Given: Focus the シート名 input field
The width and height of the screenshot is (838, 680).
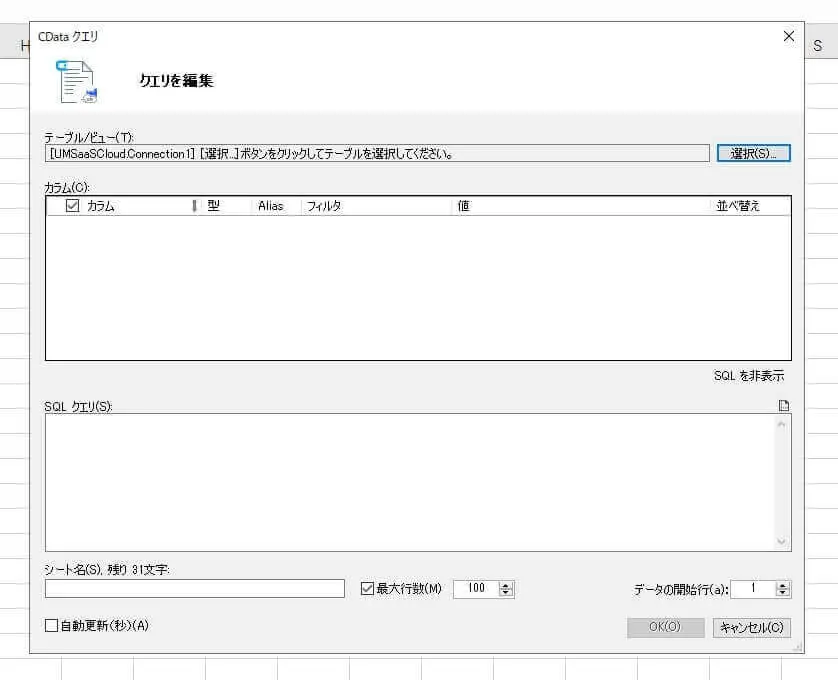Looking at the screenshot, I should [x=195, y=589].
